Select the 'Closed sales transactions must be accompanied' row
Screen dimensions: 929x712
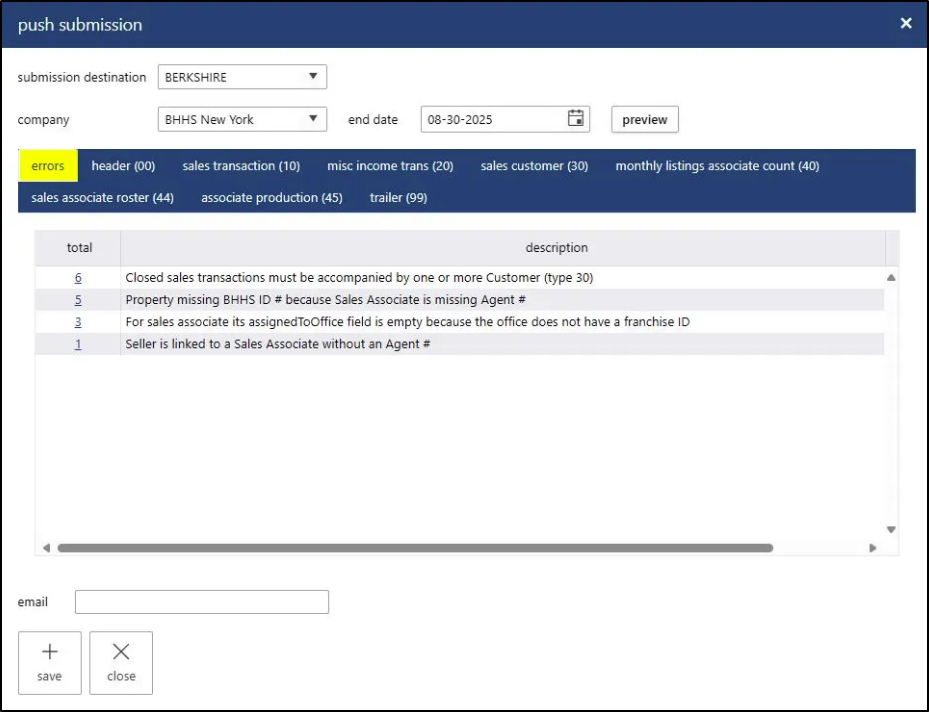pos(460,277)
